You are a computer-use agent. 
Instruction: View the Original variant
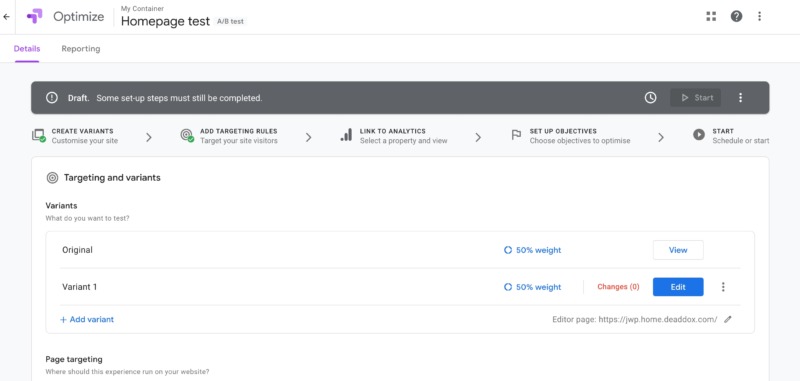678,250
